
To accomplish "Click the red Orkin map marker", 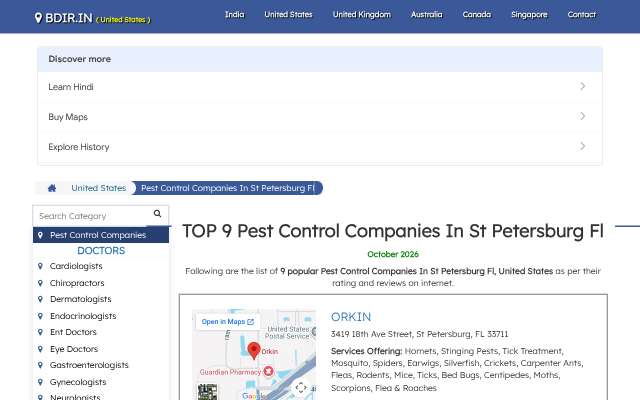I will 254,350.
